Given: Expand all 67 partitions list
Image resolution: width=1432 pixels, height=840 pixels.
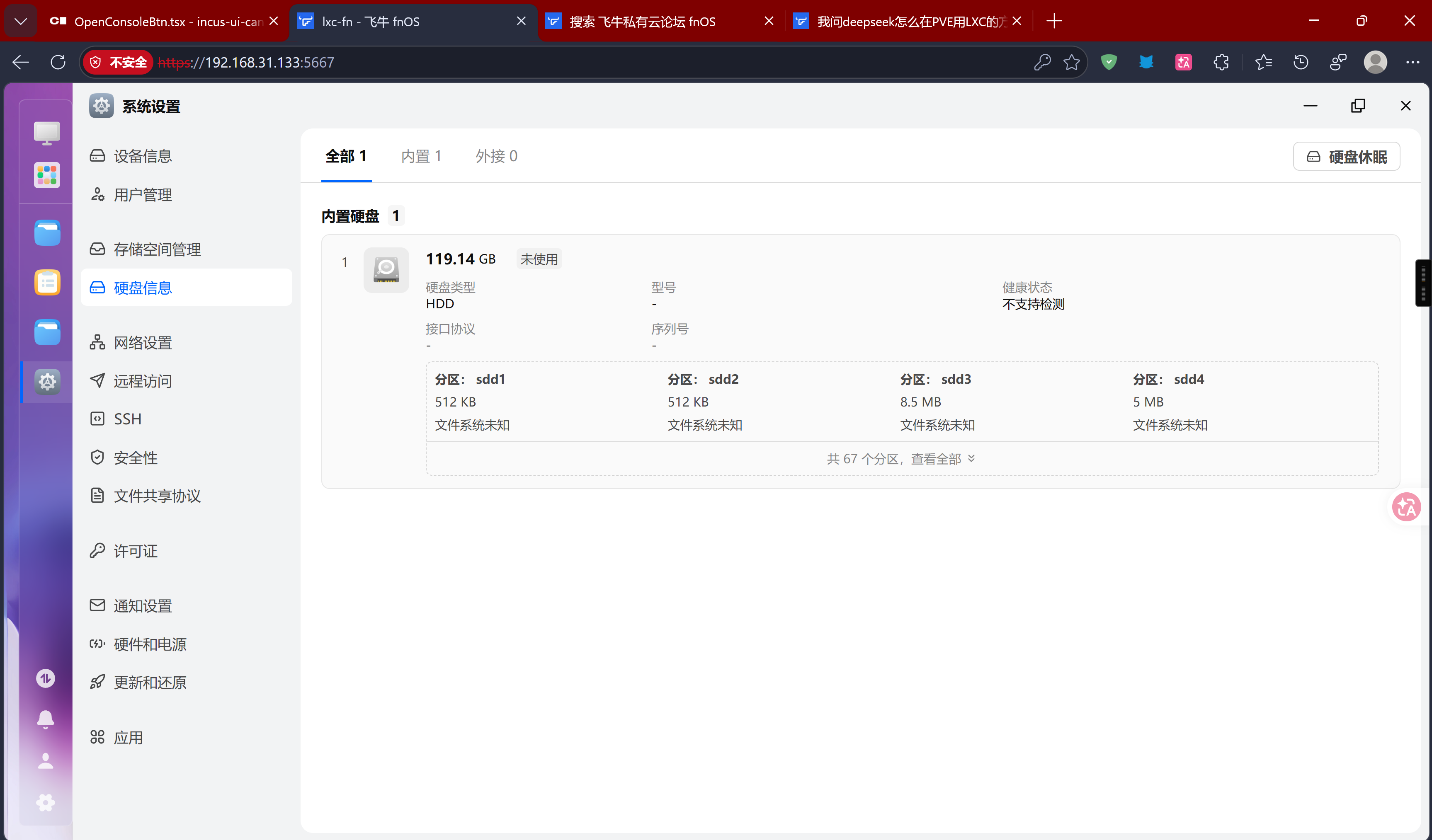Looking at the screenshot, I should pyautogui.click(x=901, y=459).
